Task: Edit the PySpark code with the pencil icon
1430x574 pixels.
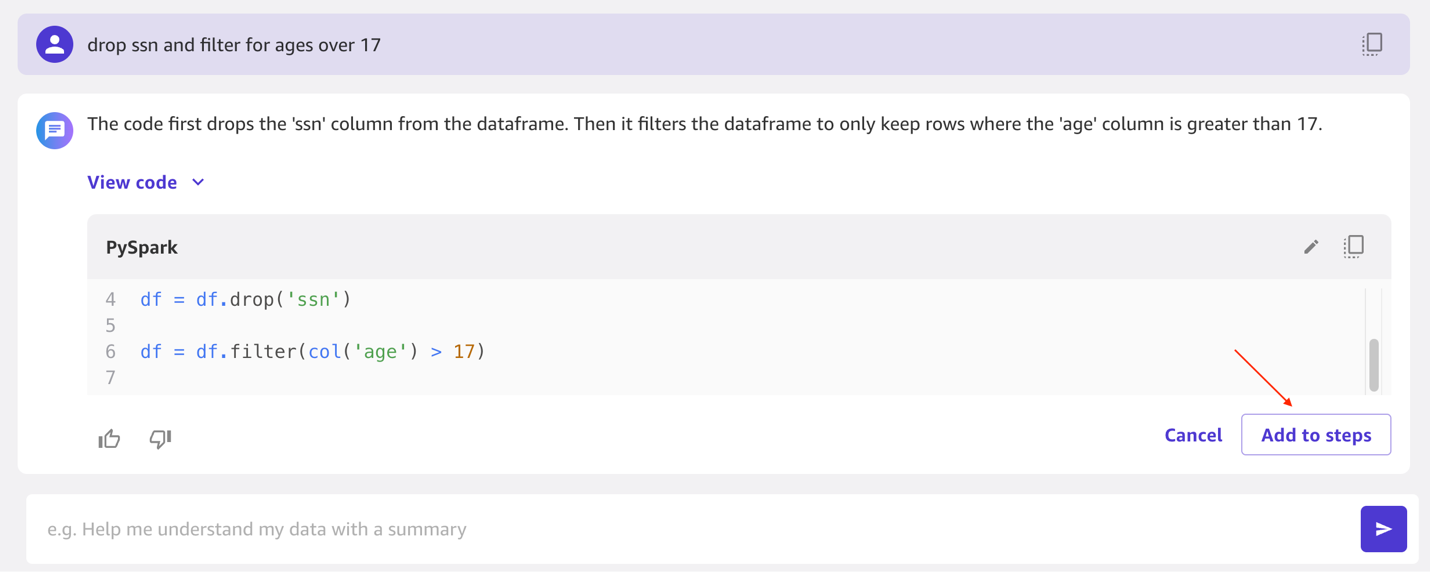Action: point(1311,247)
